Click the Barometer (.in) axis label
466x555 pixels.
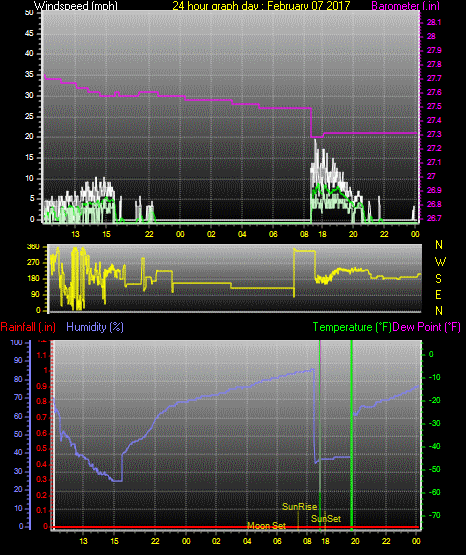click(x=405, y=6)
